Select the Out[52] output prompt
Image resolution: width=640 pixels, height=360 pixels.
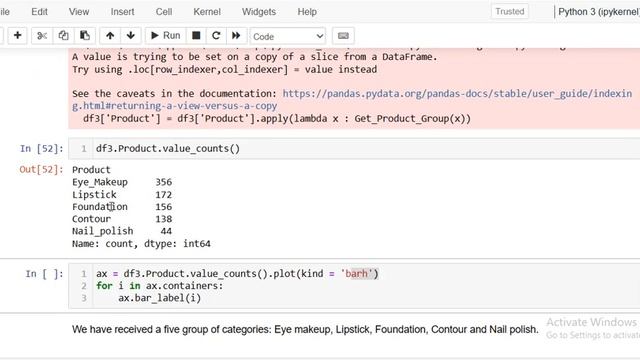click(41, 169)
